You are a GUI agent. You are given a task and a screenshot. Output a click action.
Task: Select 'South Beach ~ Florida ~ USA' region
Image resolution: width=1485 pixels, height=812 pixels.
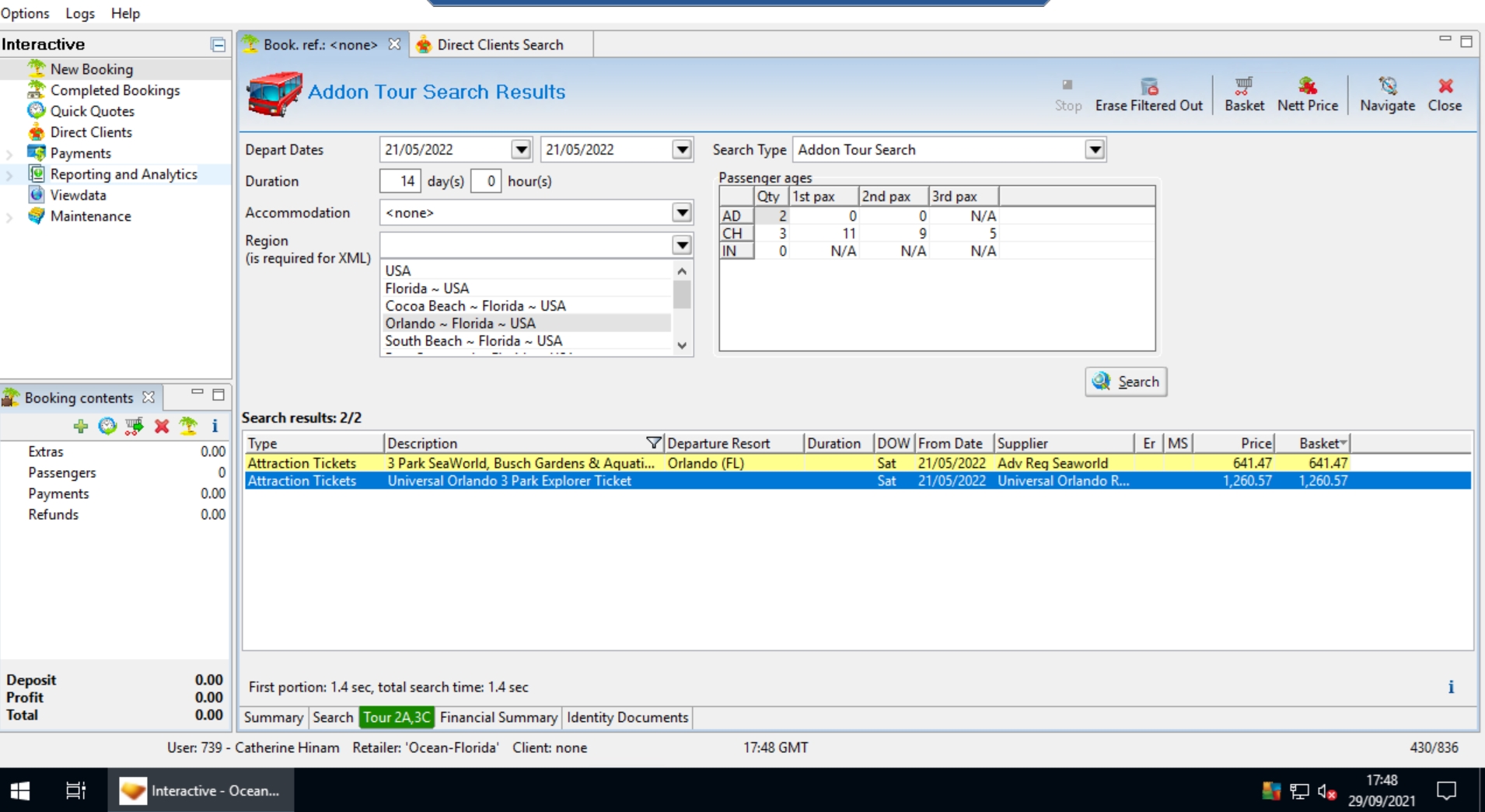[526, 341]
